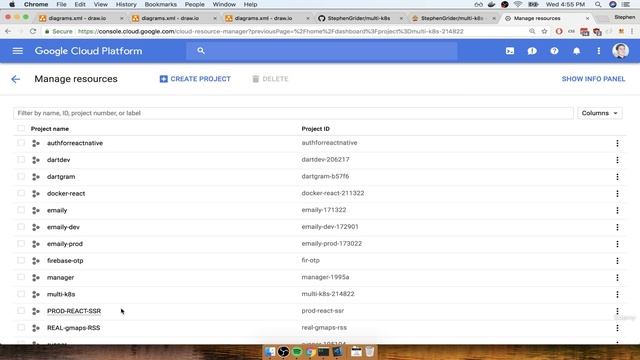This screenshot has width=640, height=360.
Task: Select project ID multi-k8s-214822
Action: pyautogui.click(x=328, y=294)
